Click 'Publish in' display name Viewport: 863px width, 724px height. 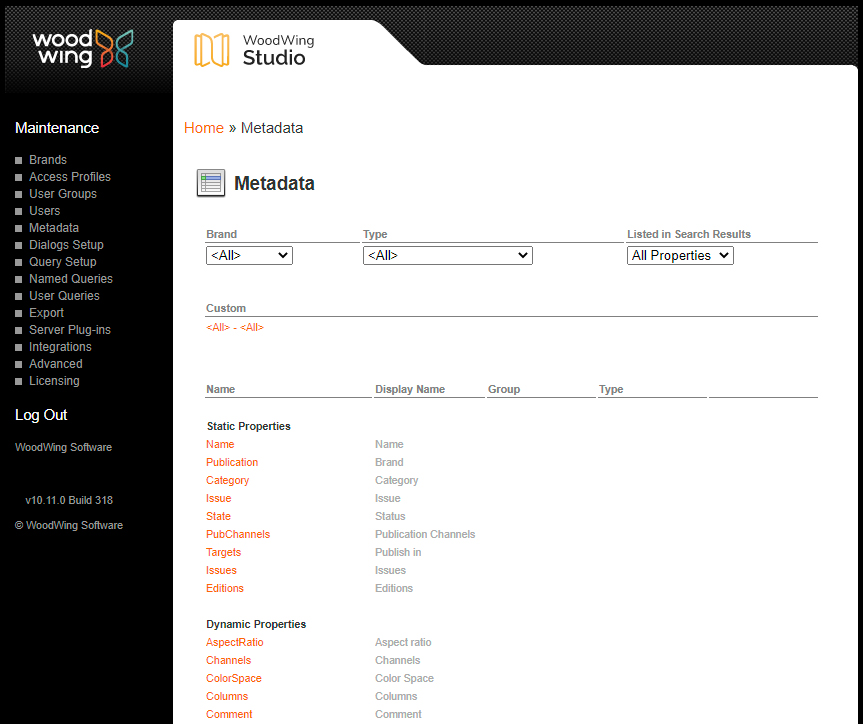tap(398, 552)
